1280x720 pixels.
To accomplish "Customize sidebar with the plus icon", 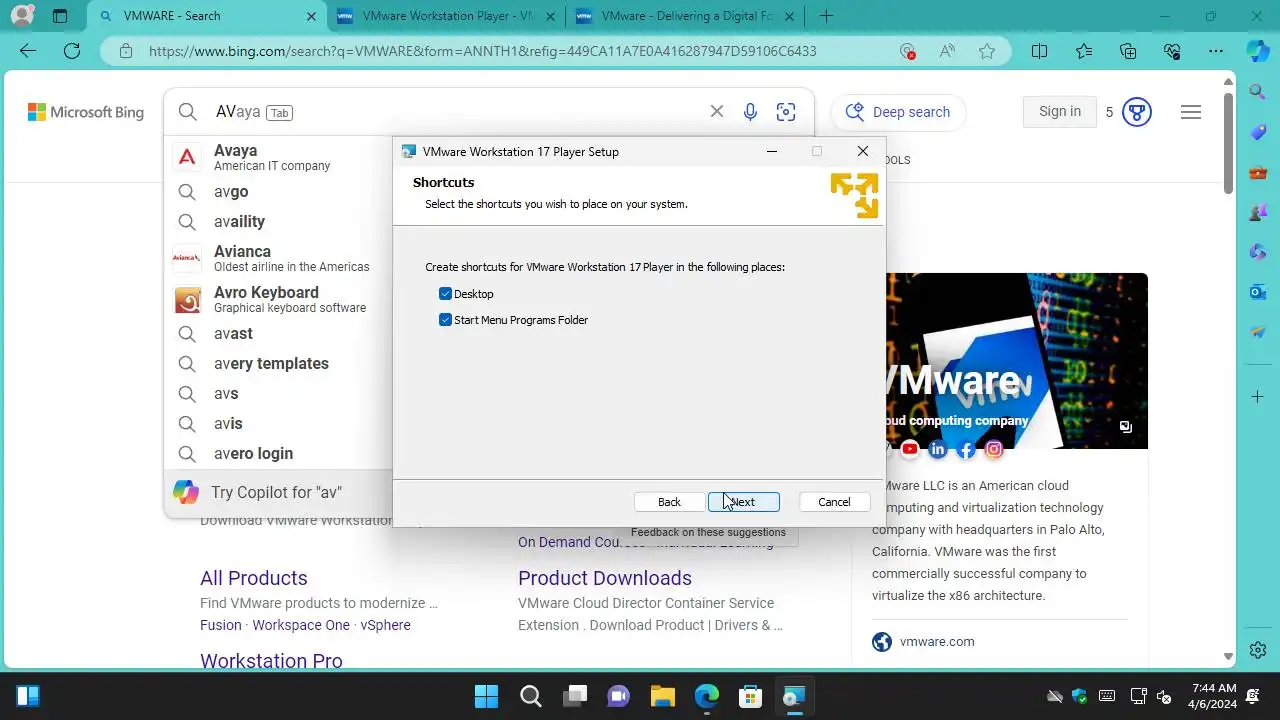I will point(1258,397).
